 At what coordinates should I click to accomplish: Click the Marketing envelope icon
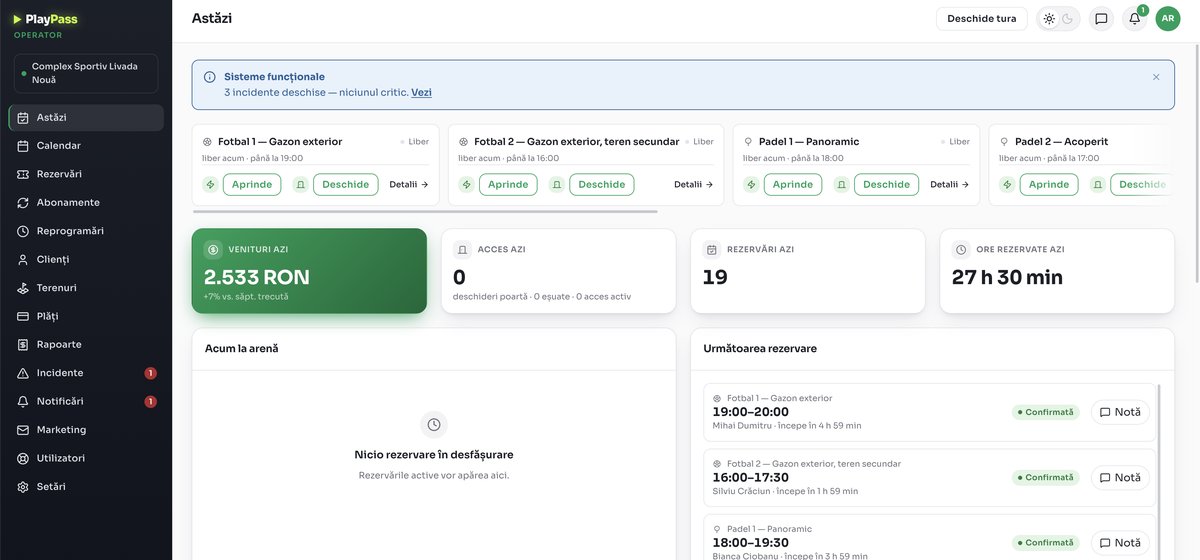click(x=23, y=430)
